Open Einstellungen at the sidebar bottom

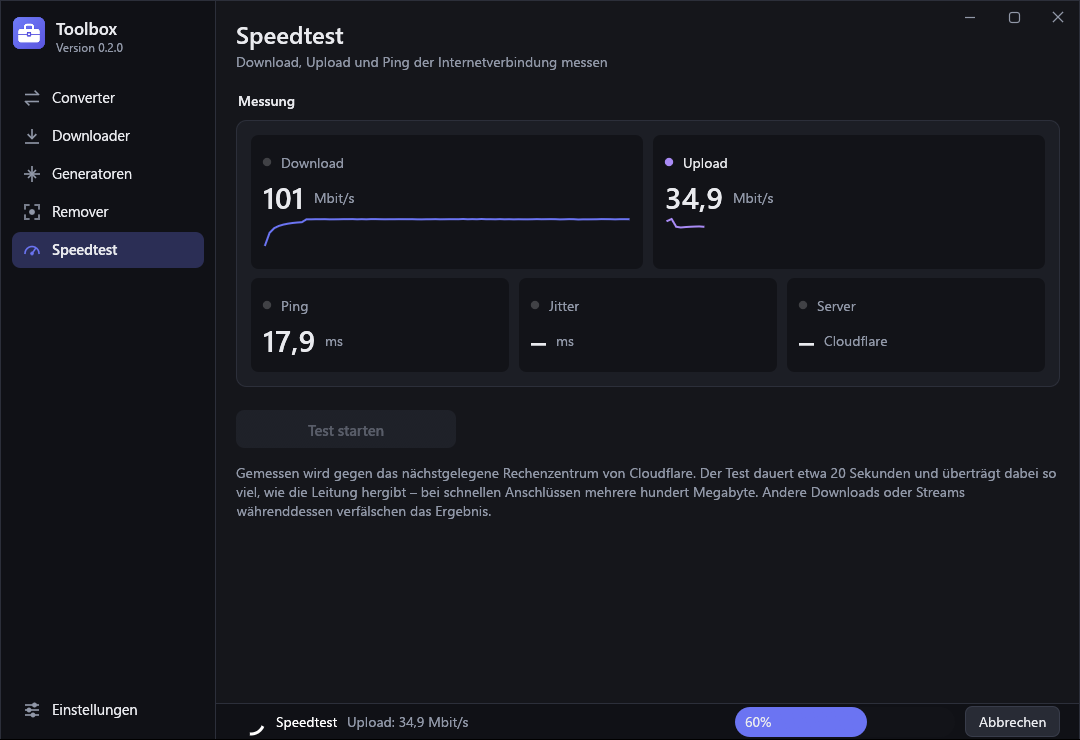108,710
